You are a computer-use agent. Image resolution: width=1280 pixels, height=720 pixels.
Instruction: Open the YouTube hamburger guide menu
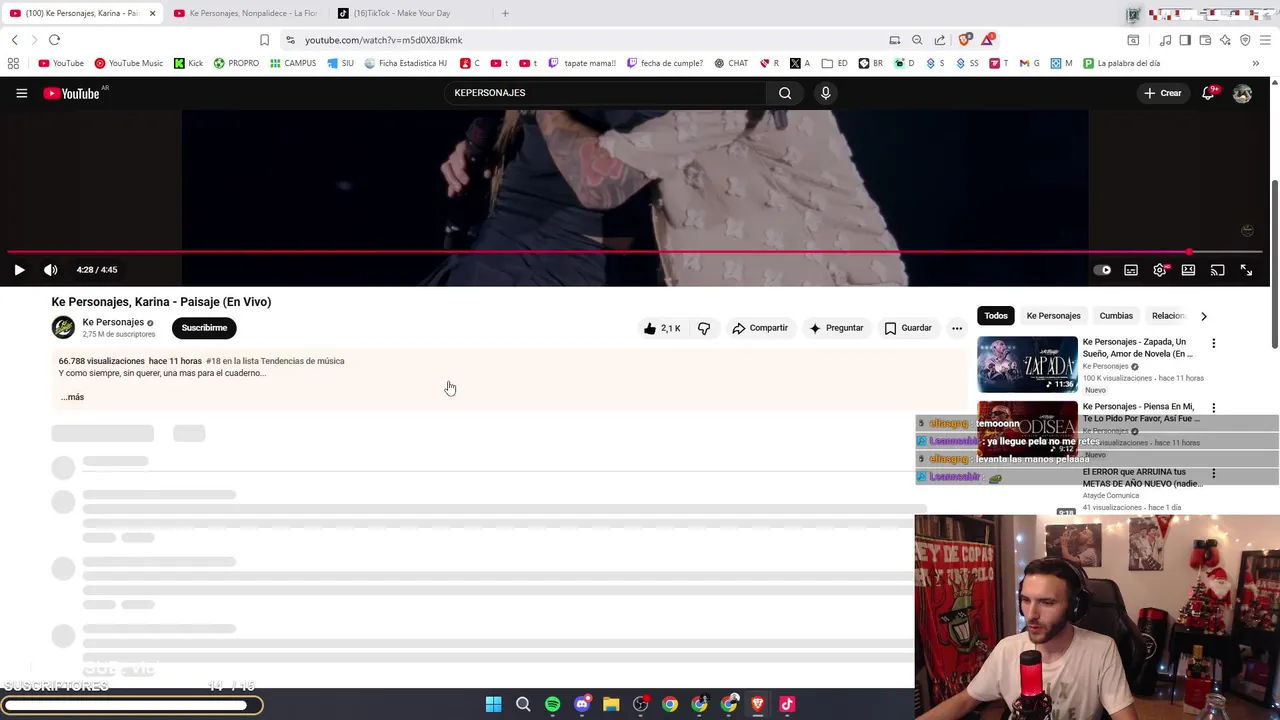point(21,93)
